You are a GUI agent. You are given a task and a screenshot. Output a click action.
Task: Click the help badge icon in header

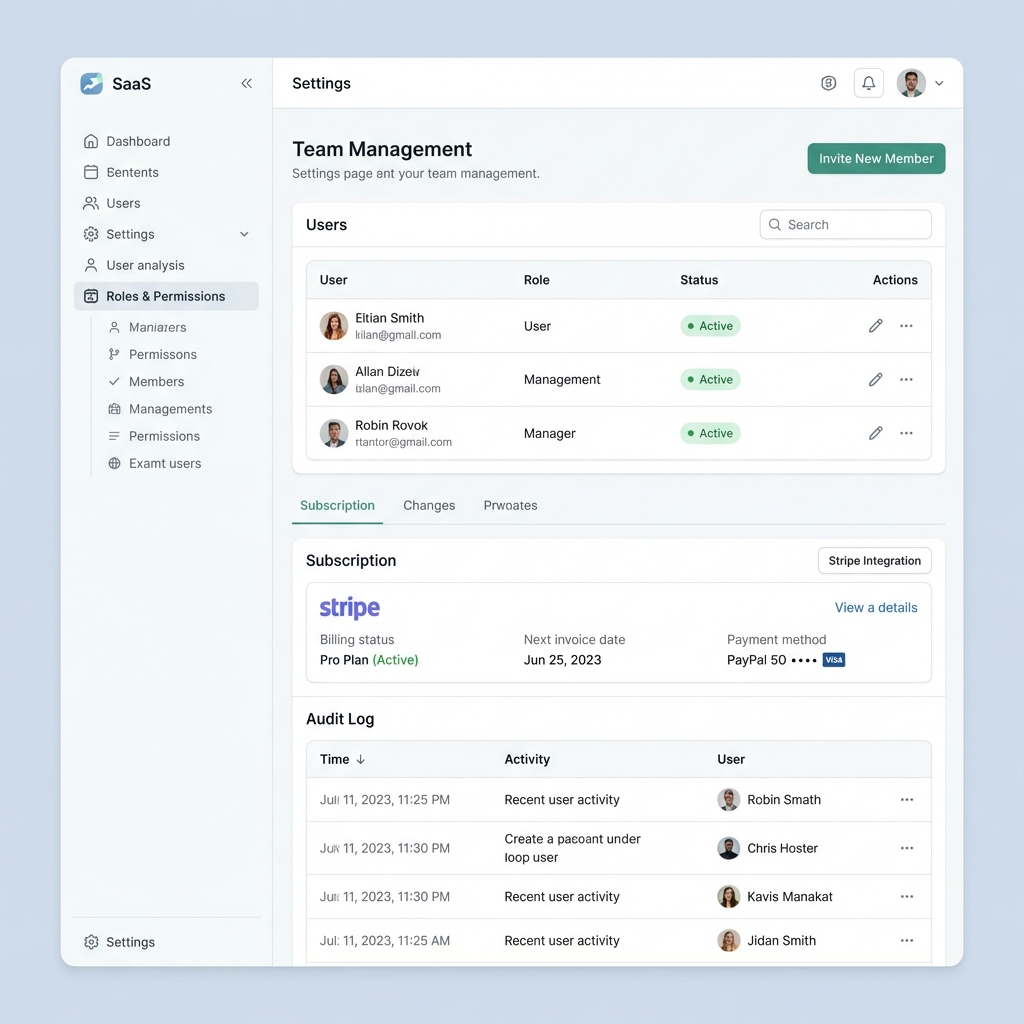pos(828,83)
